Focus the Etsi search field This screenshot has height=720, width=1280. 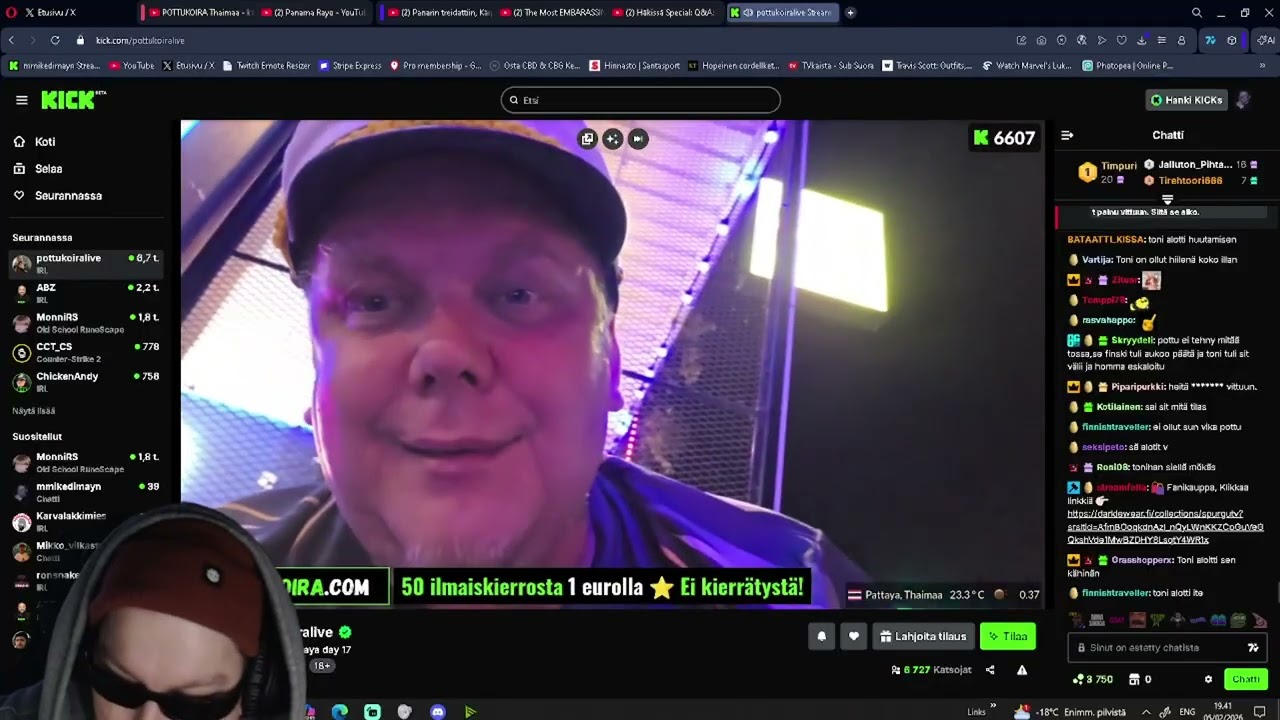[x=640, y=100]
